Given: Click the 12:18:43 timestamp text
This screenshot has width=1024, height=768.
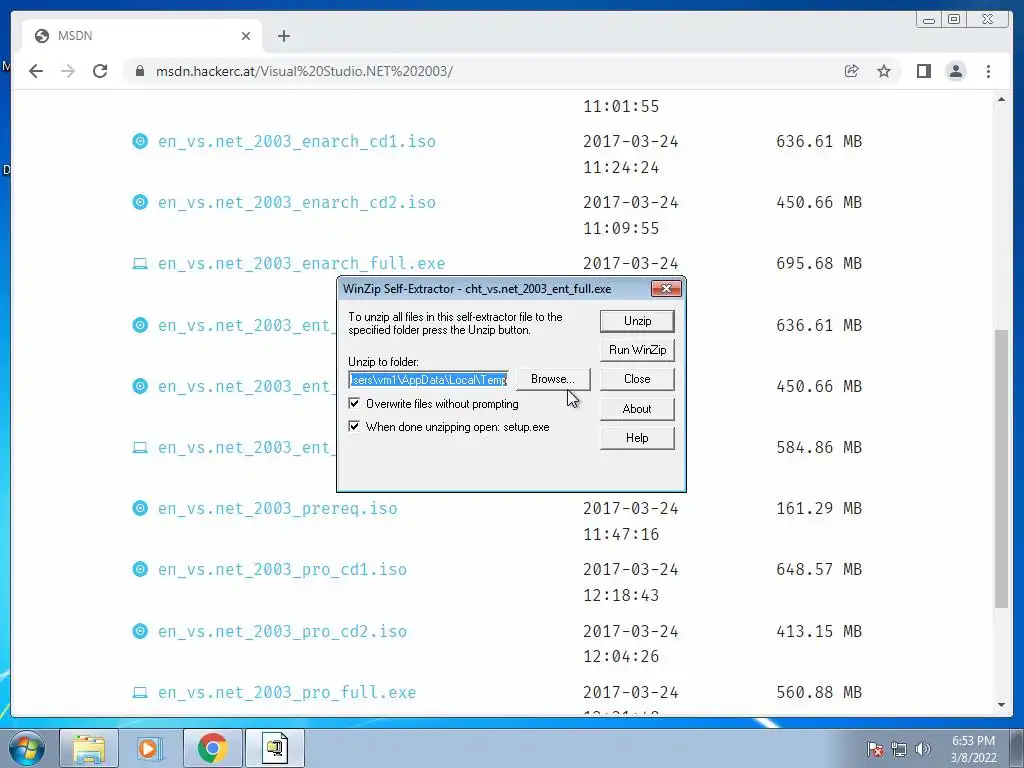Looking at the screenshot, I should (621, 596).
